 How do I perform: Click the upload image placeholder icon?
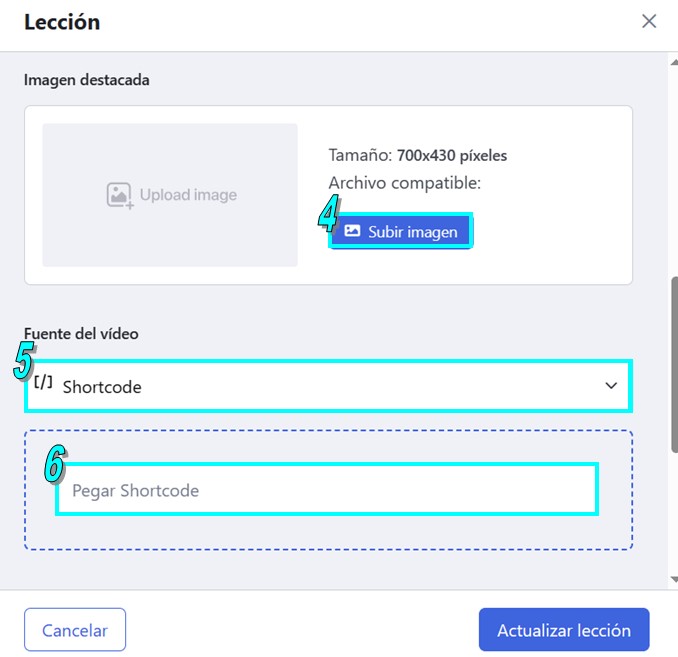120,195
